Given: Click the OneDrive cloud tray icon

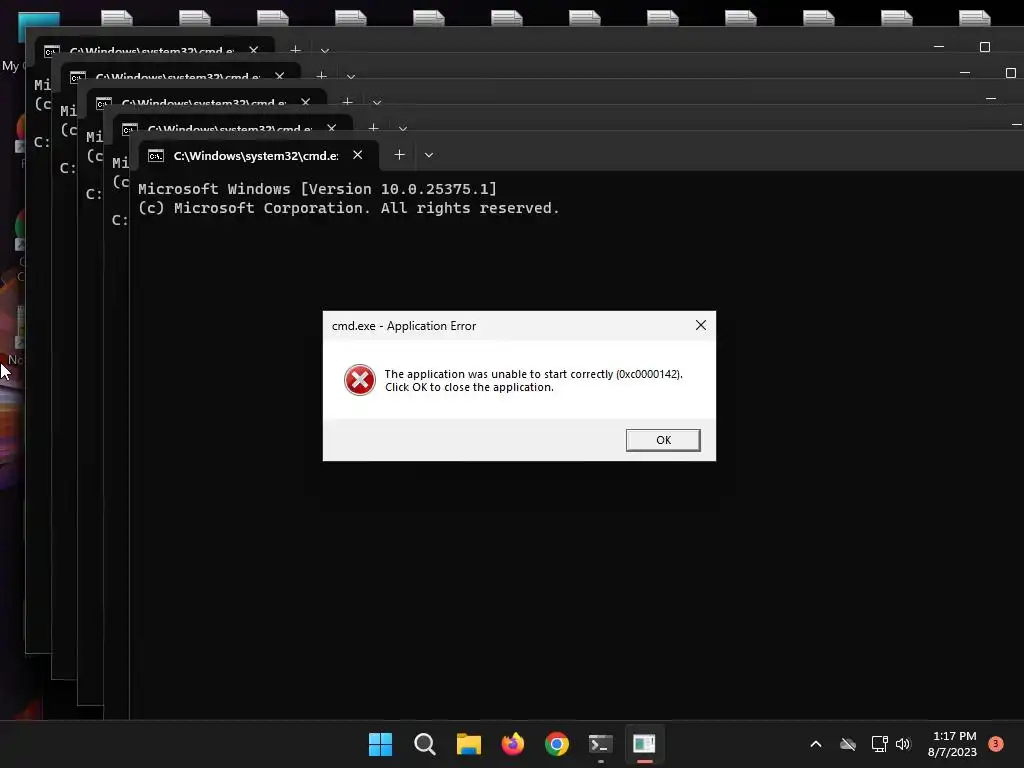Looking at the screenshot, I should pyautogui.click(x=848, y=744).
